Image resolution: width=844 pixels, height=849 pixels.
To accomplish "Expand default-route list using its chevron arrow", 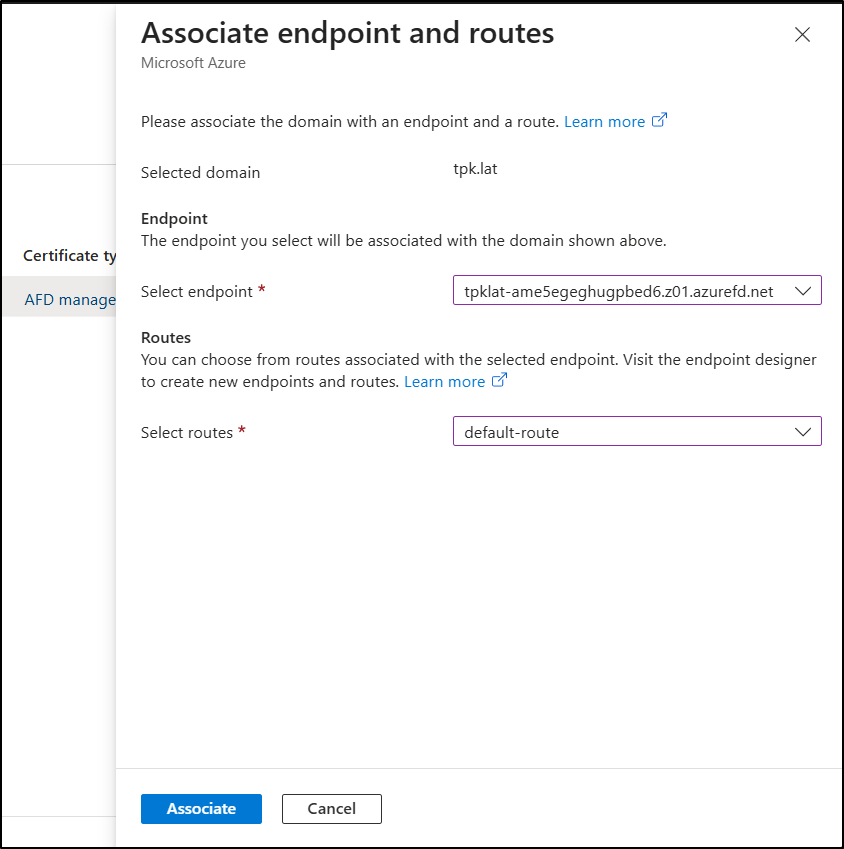I will [x=802, y=432].
